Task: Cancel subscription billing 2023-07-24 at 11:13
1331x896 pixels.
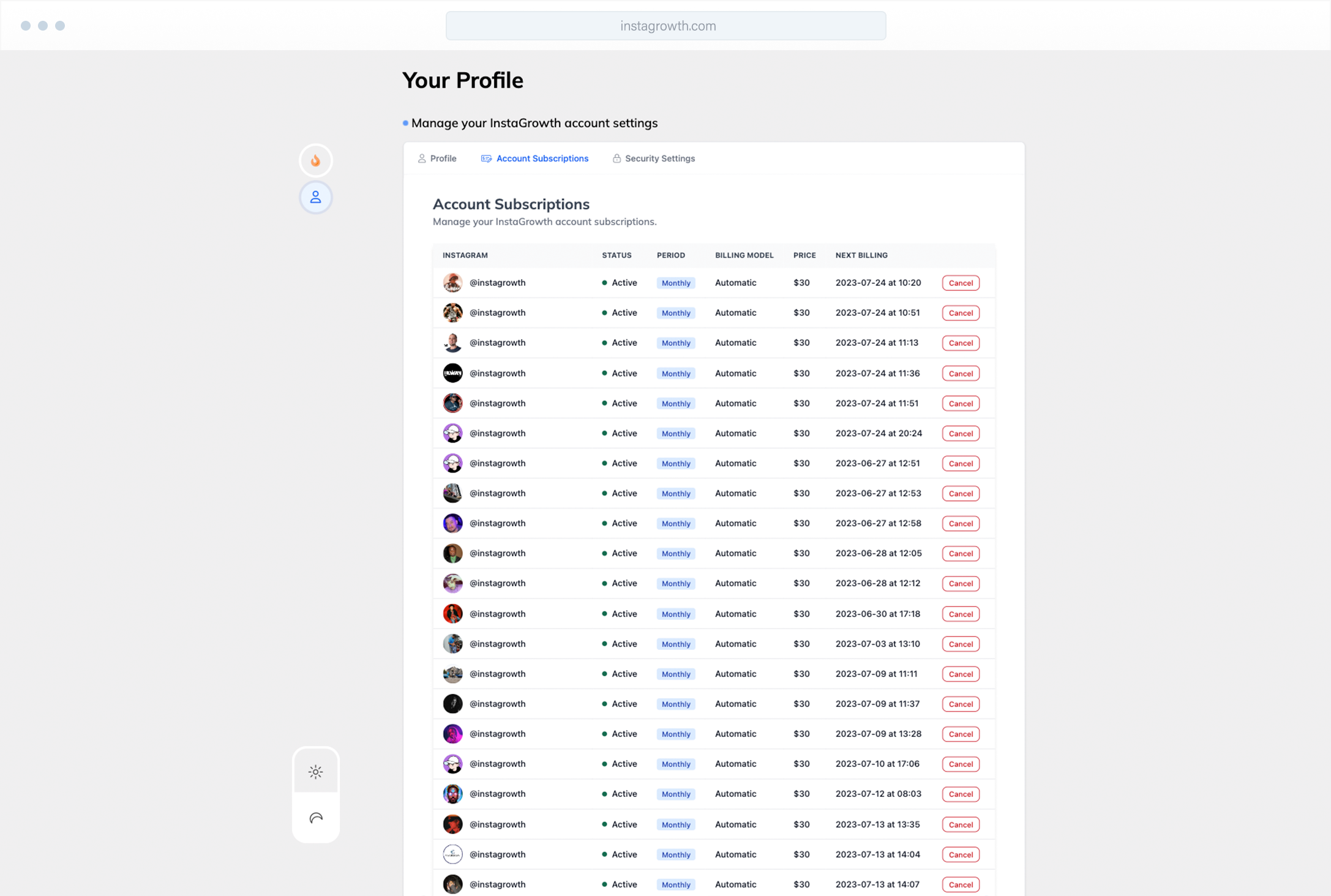Action: click(961, 343)
